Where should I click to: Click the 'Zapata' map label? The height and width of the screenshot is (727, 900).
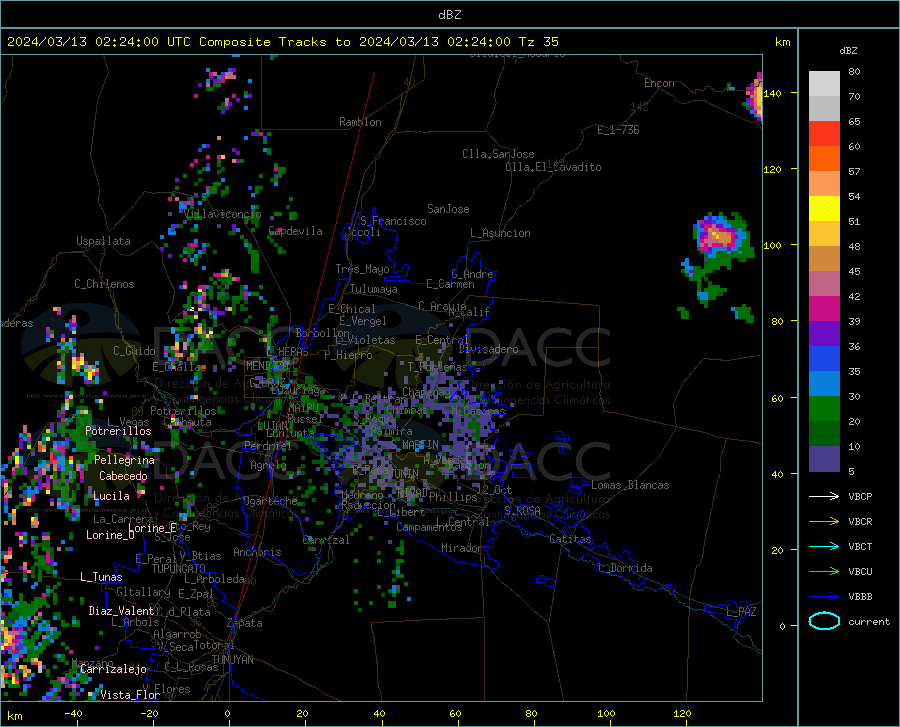[x=245, y=623]
